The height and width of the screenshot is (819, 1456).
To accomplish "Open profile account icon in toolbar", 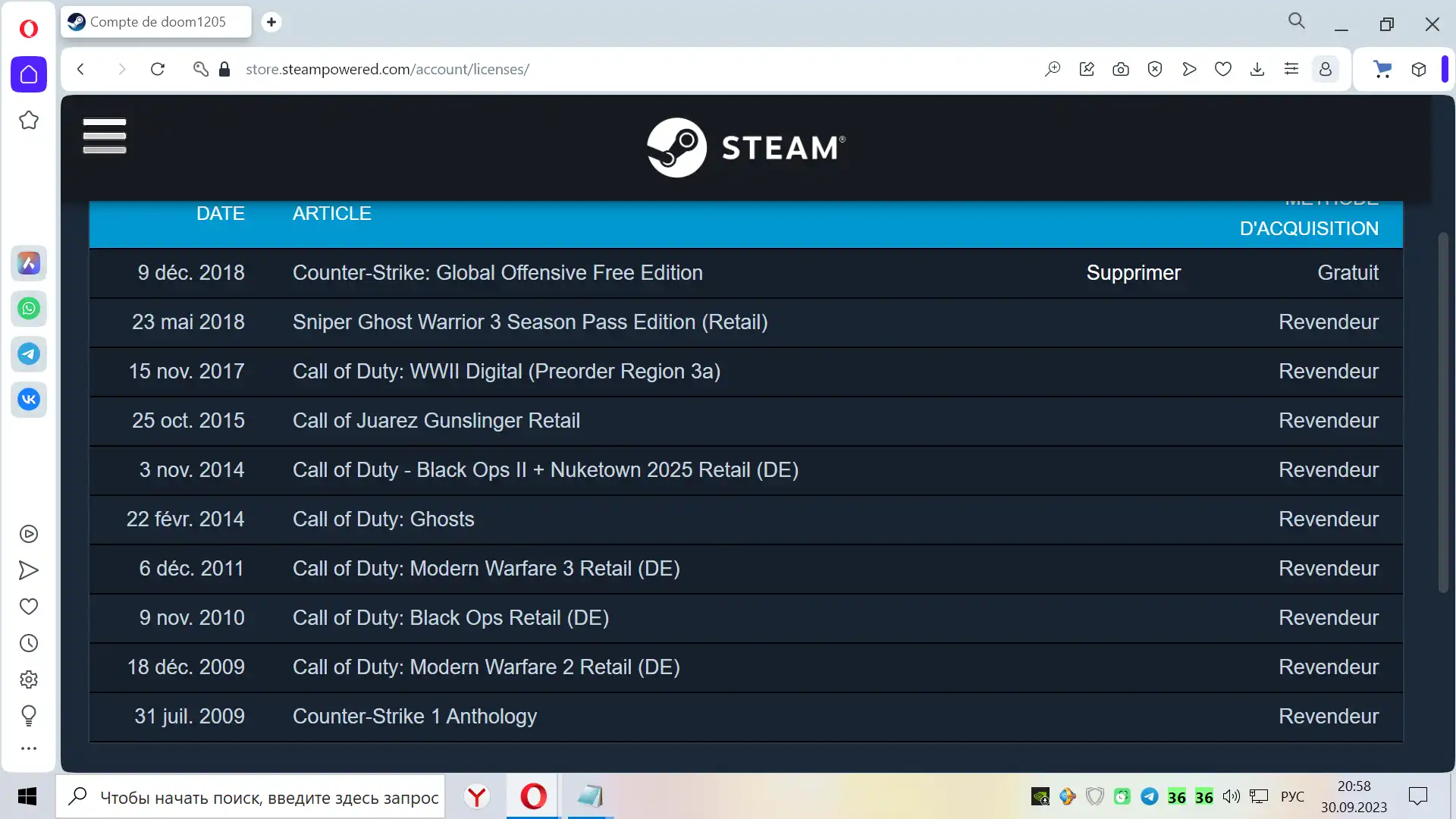I will point(1326,69).
